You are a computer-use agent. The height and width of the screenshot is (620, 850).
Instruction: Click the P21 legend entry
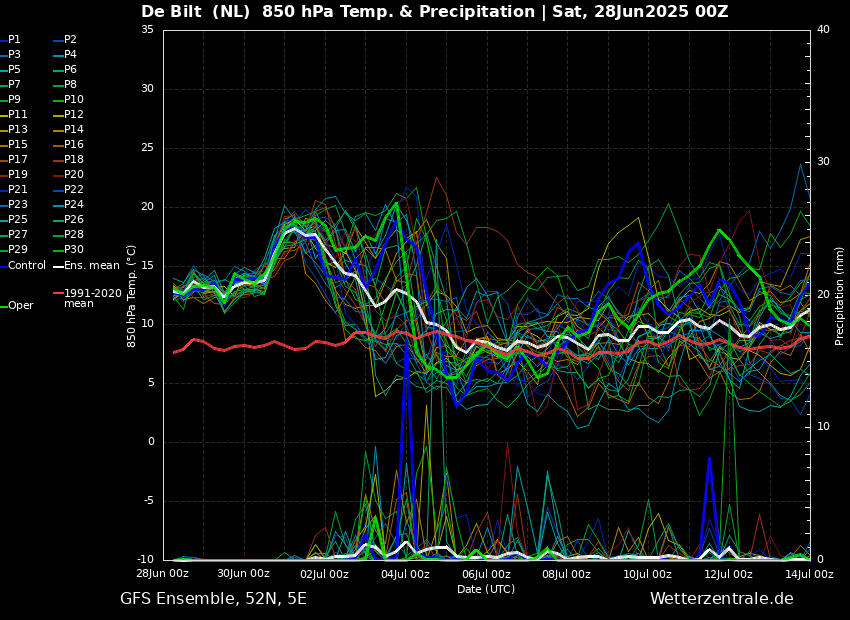[x=18, y=190]
